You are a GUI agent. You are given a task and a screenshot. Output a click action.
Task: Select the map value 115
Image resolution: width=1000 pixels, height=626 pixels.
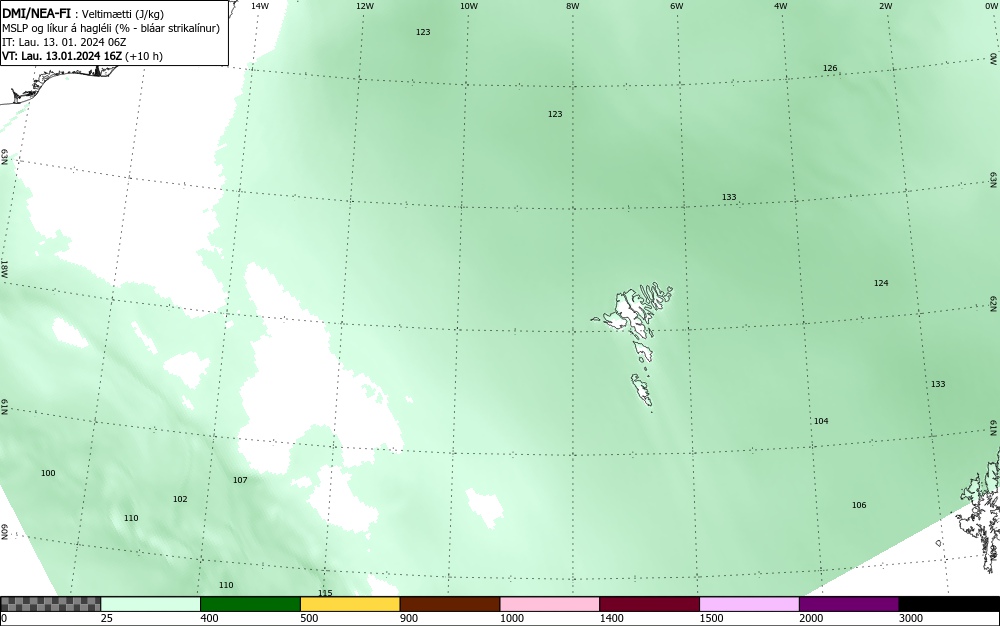325,593
